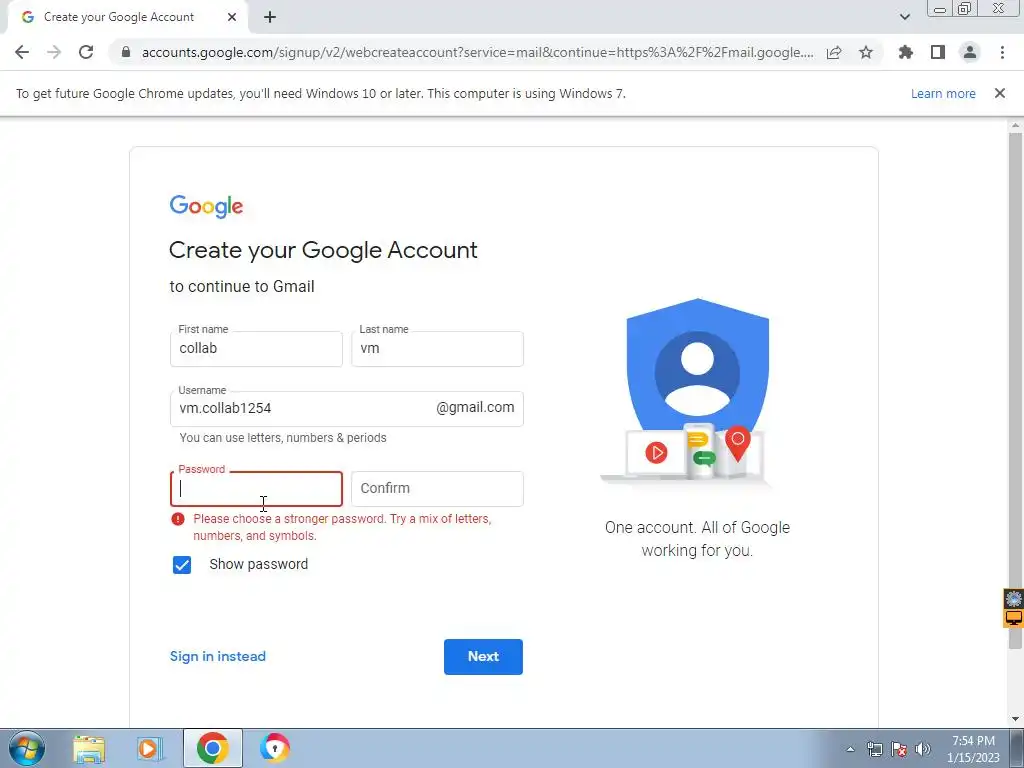
Task: Click the scrollbar up arrow
Action: coord(1016,125)
